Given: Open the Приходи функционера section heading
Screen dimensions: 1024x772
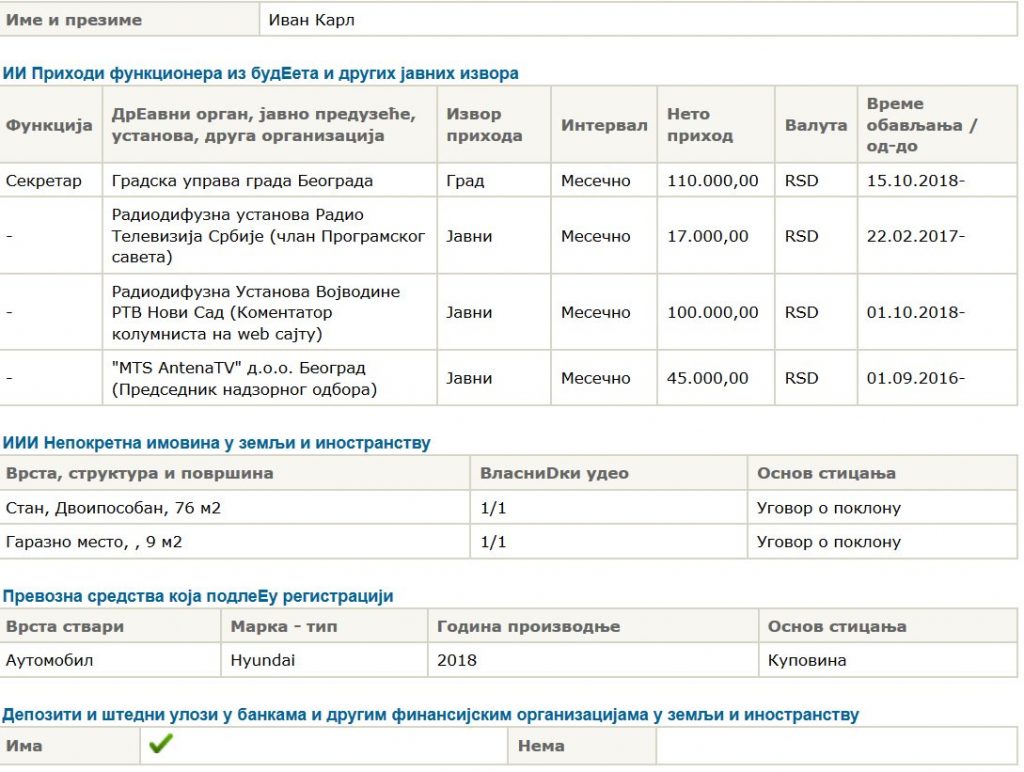Looking at the screenshot, I should 260,73.
